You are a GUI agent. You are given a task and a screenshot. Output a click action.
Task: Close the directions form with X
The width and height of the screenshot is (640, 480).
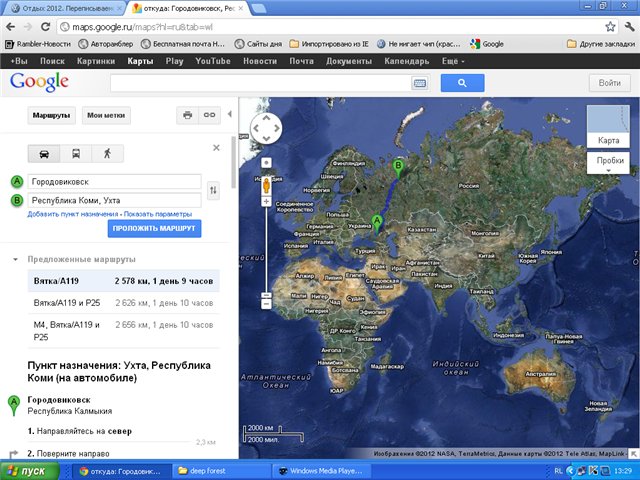(x=216, y=148)
